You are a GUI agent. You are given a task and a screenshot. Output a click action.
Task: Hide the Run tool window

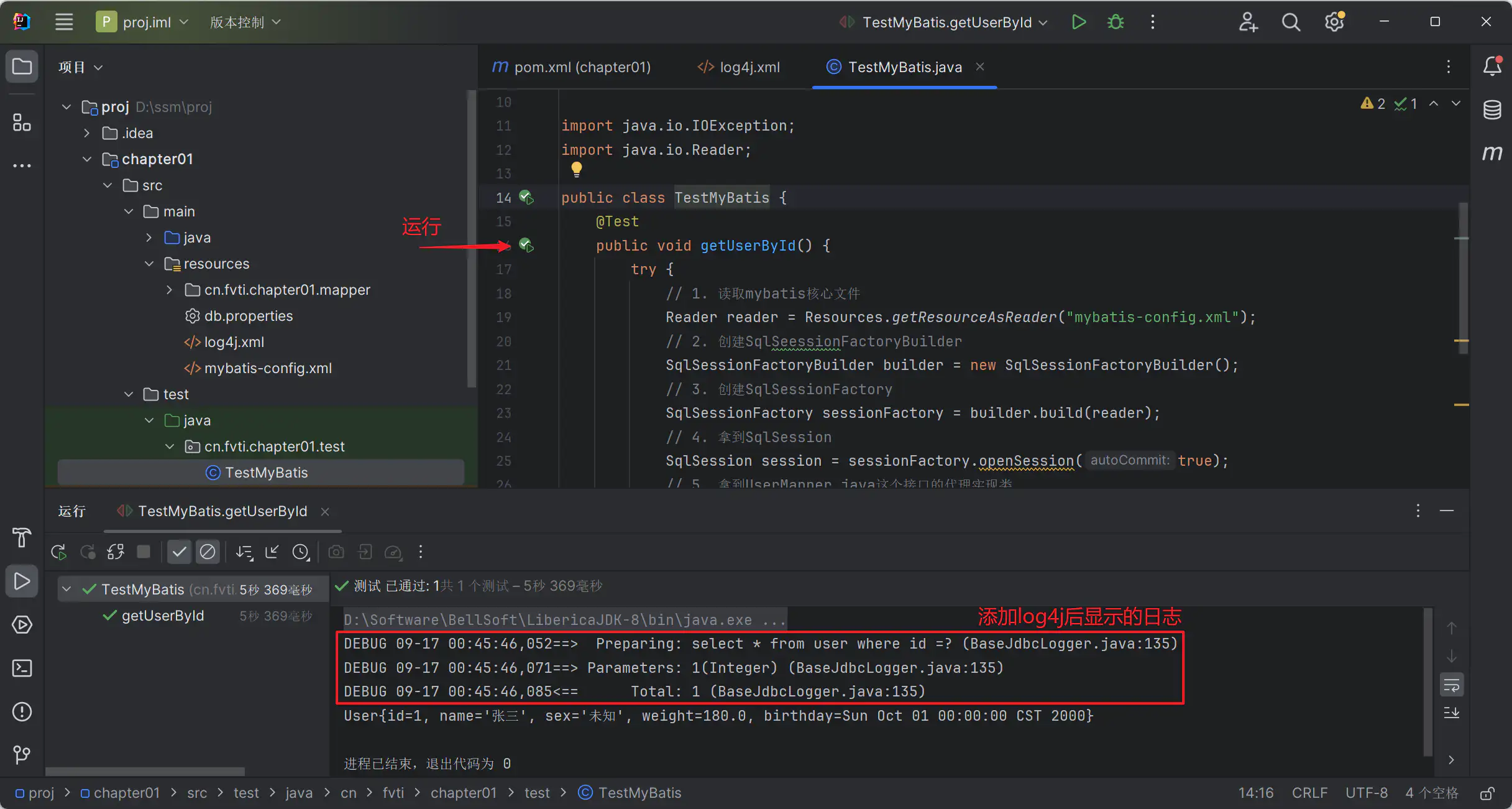[x=1447, y=511]
